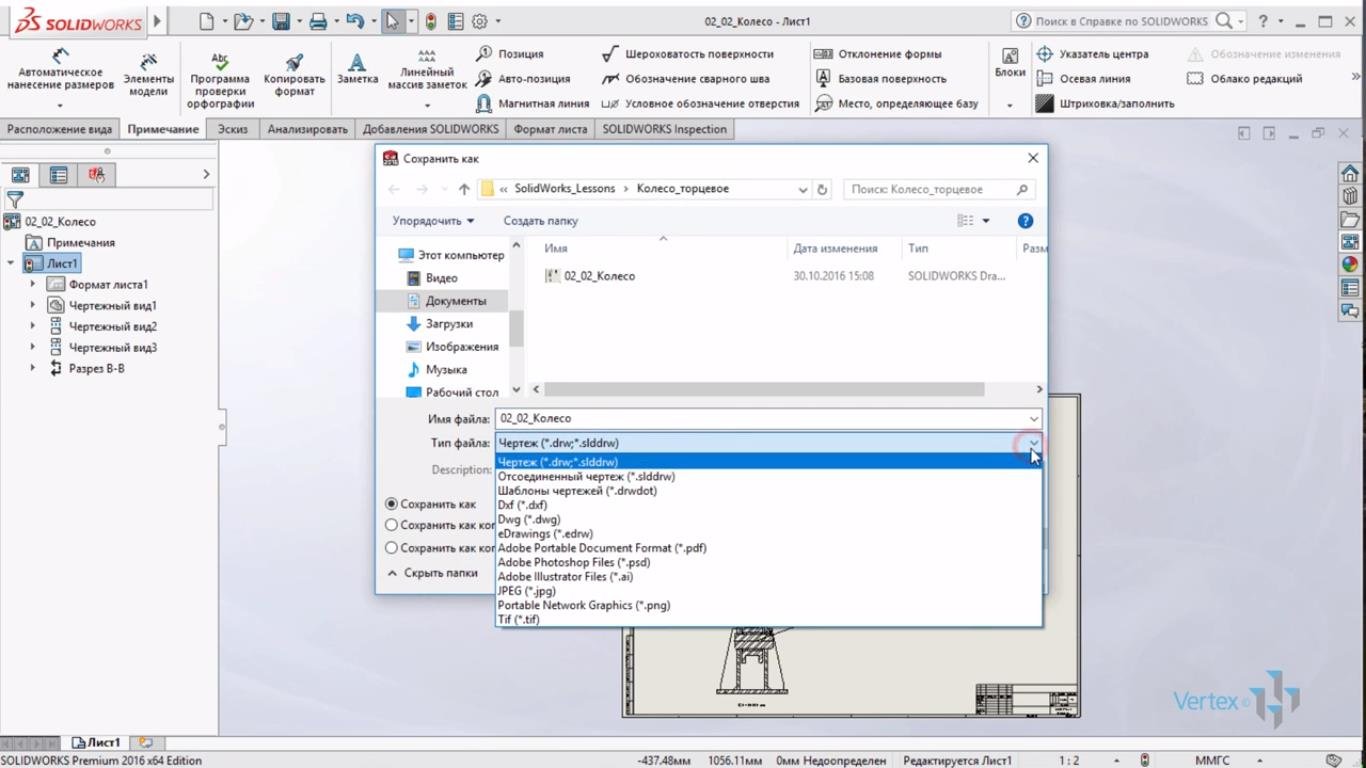Switch to SOLIDWORKS Inspection tab

point(665,129)
